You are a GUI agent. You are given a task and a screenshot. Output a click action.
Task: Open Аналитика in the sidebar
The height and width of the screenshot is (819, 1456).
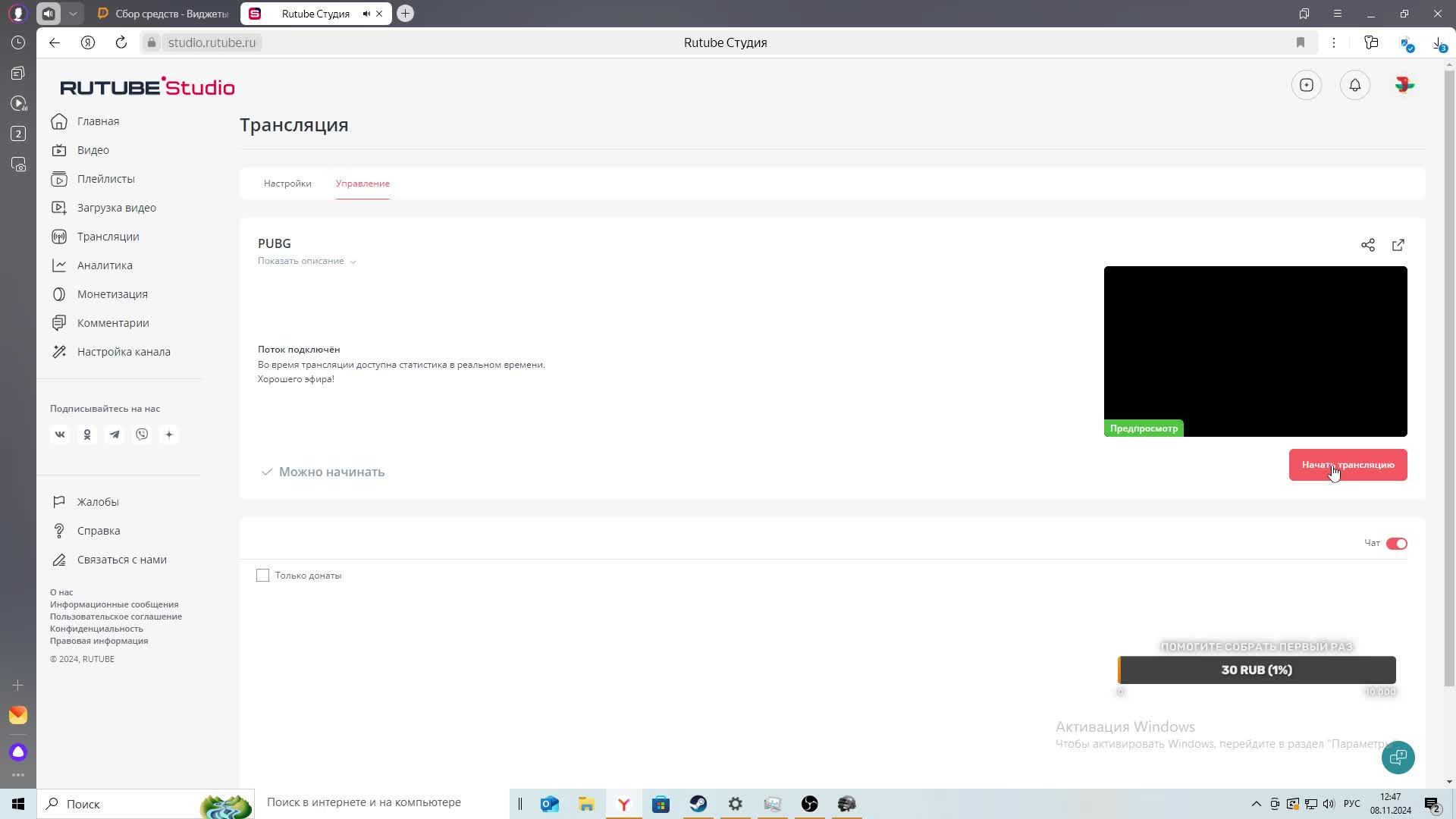tap(105, 265)
